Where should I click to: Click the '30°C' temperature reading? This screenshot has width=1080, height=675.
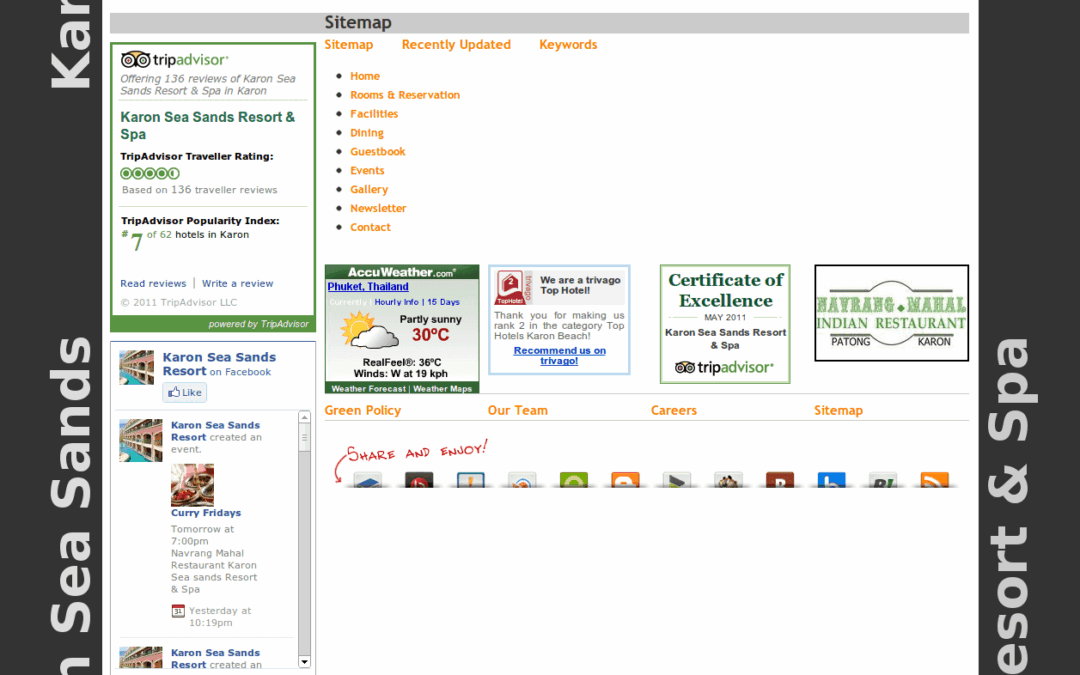pos(430,335)
